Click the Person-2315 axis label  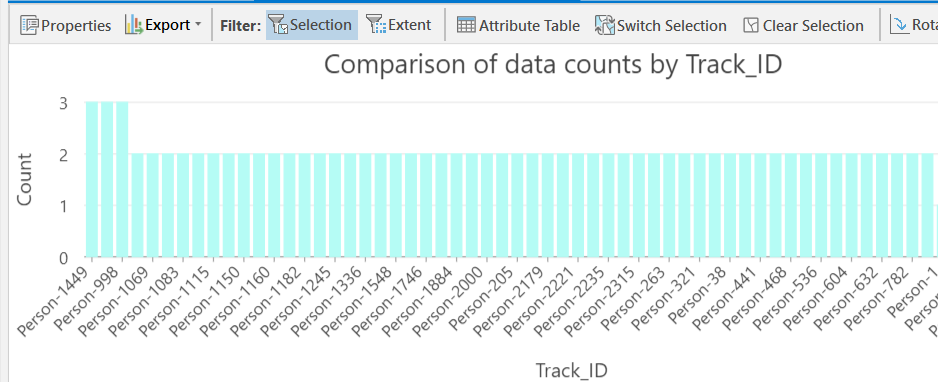pyautogui.click(x=602, y=302)
